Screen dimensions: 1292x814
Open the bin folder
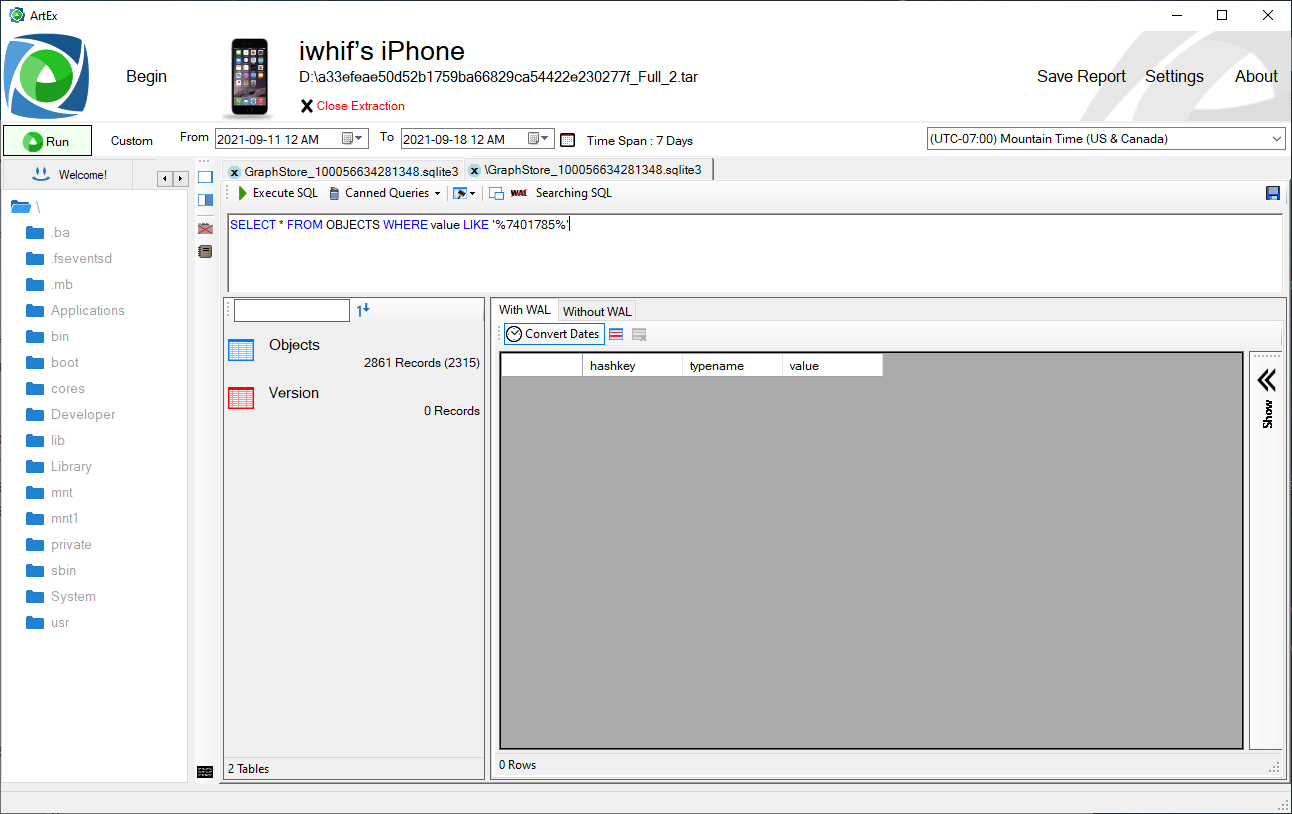[x=47, y=337]
